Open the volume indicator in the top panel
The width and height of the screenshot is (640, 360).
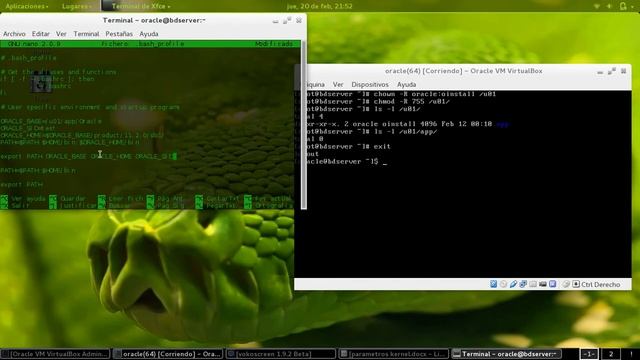(609, 6)
